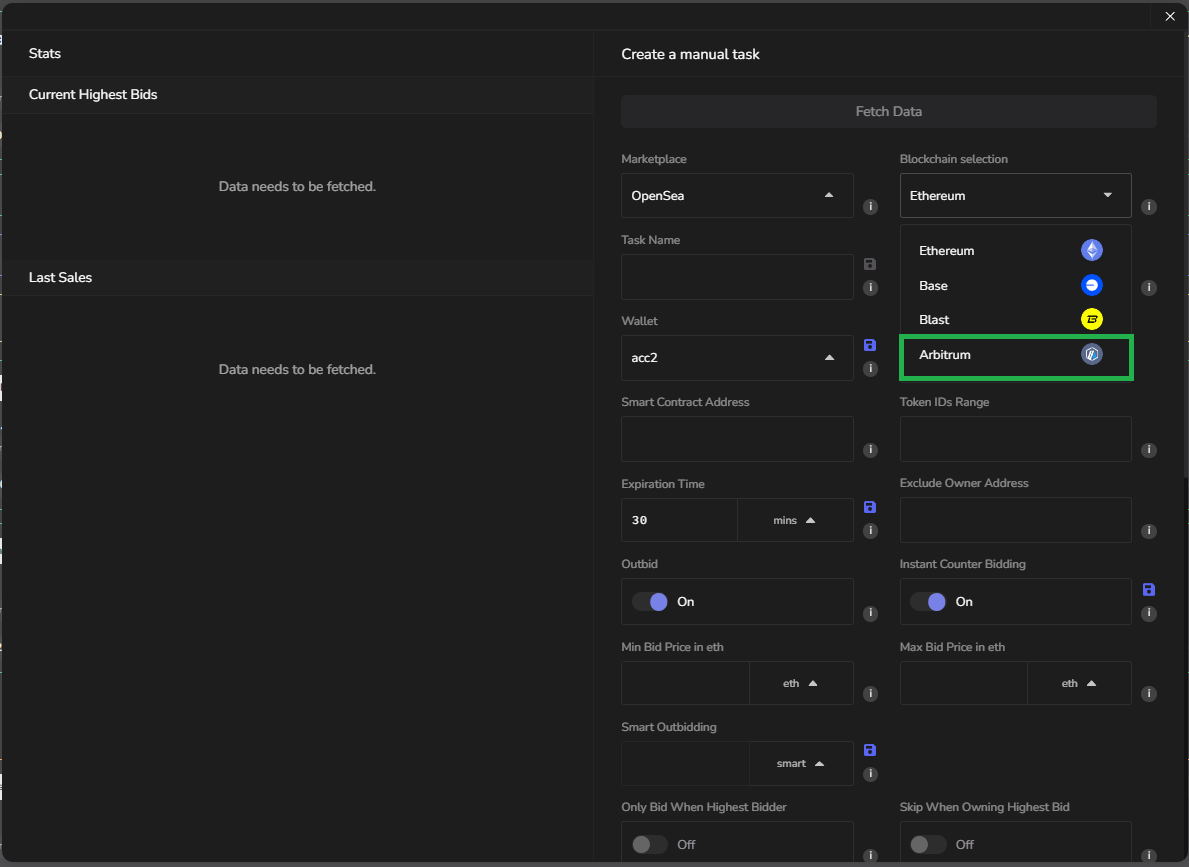Click the info icon beside Outbid toggle
Screen dimensions: 1189x867
(870, 613)
